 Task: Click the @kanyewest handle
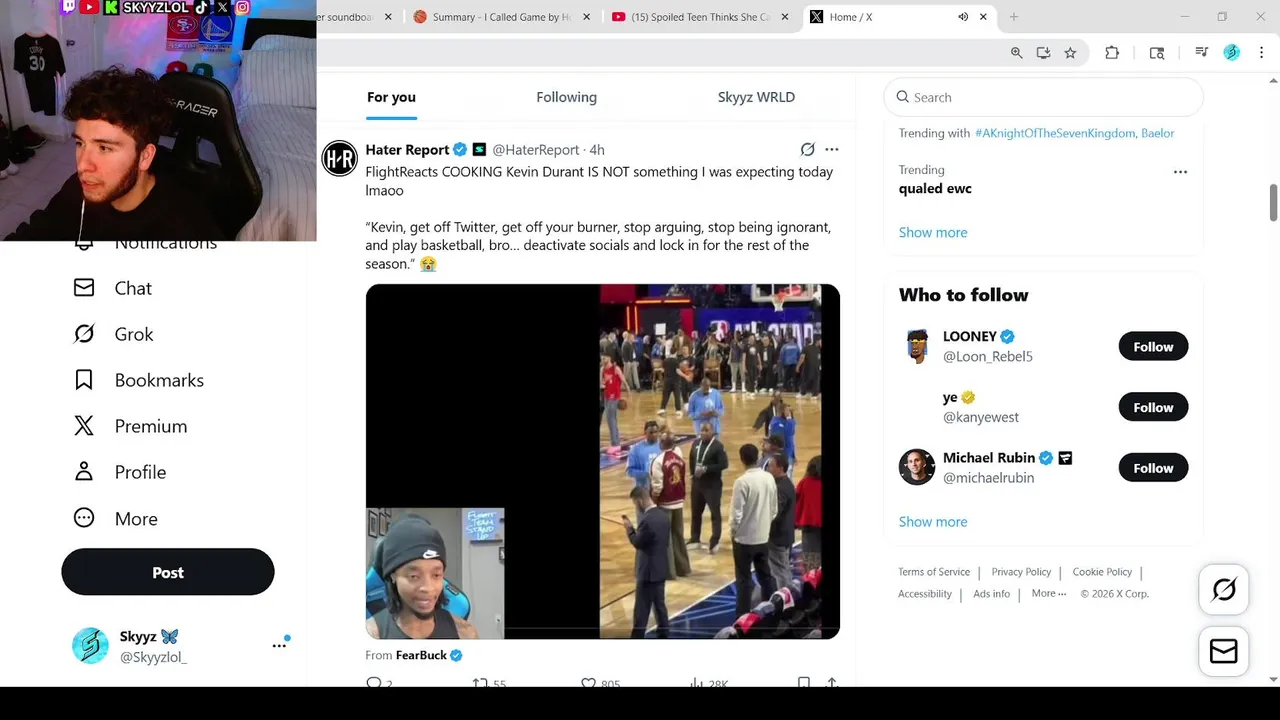click(981, 417)
